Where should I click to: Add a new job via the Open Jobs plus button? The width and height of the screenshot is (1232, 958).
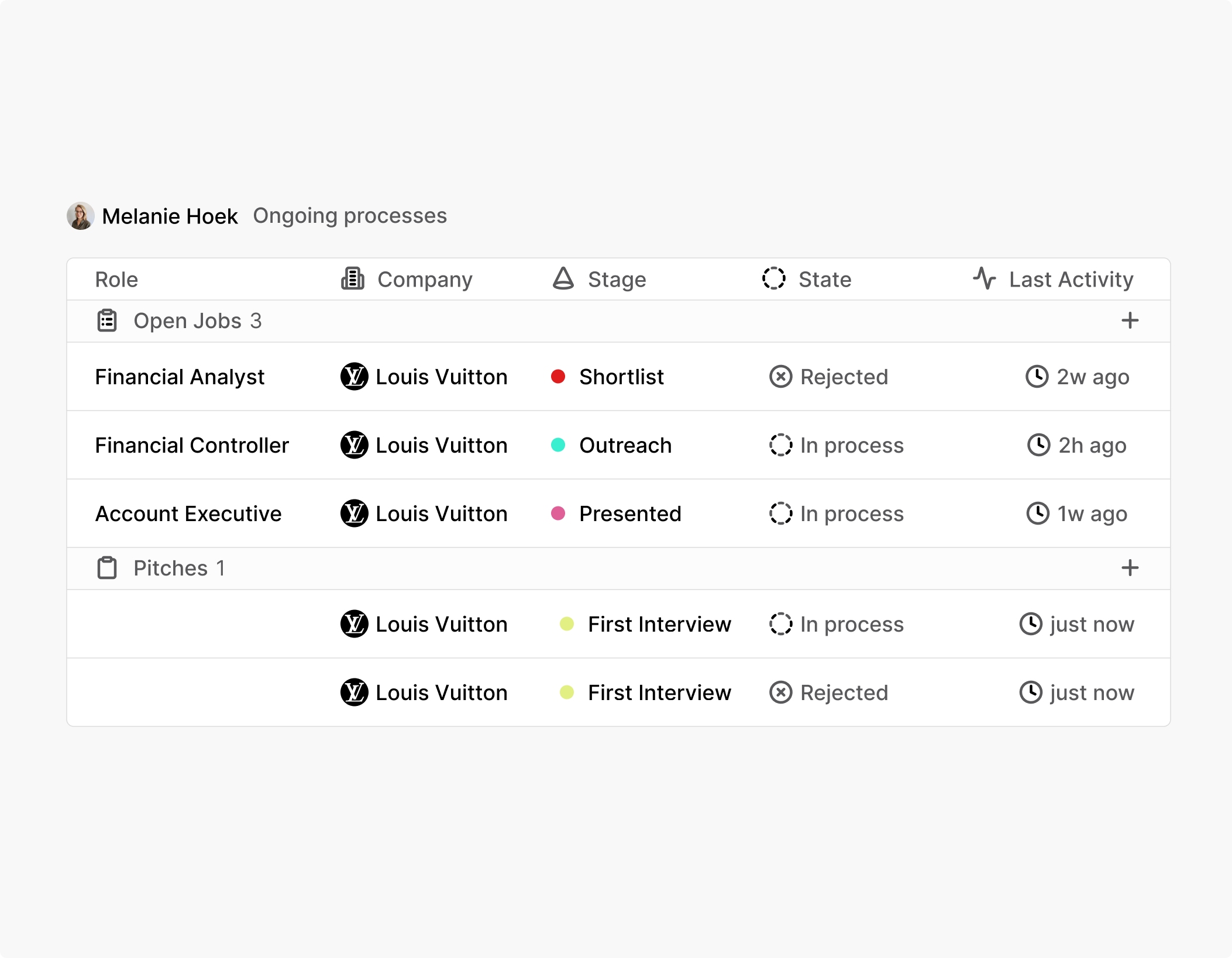pos(1129,321)
